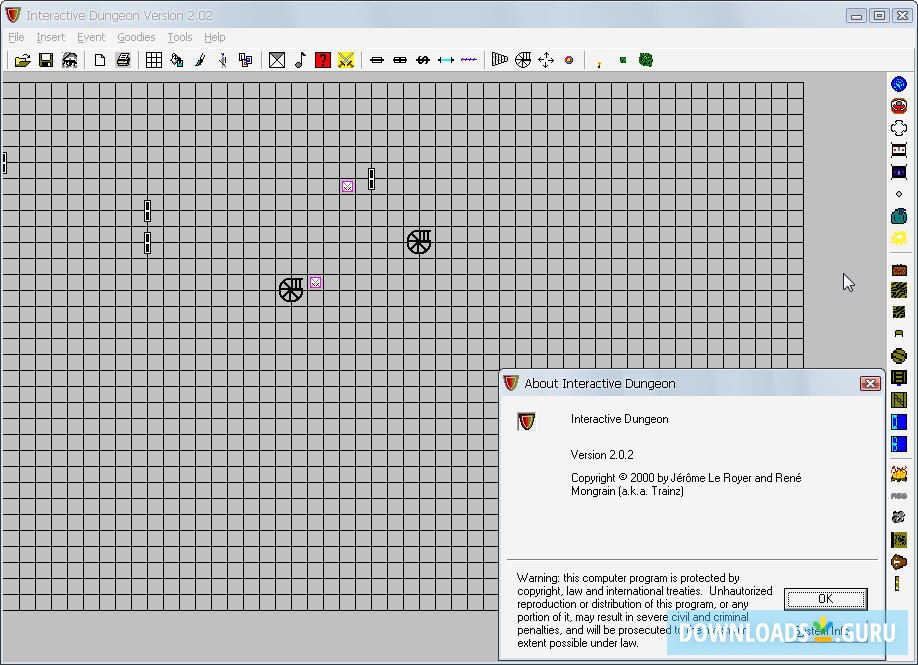Create a new dungeon document
This screenshot has width=918, height=665.
tap(99, 59)
